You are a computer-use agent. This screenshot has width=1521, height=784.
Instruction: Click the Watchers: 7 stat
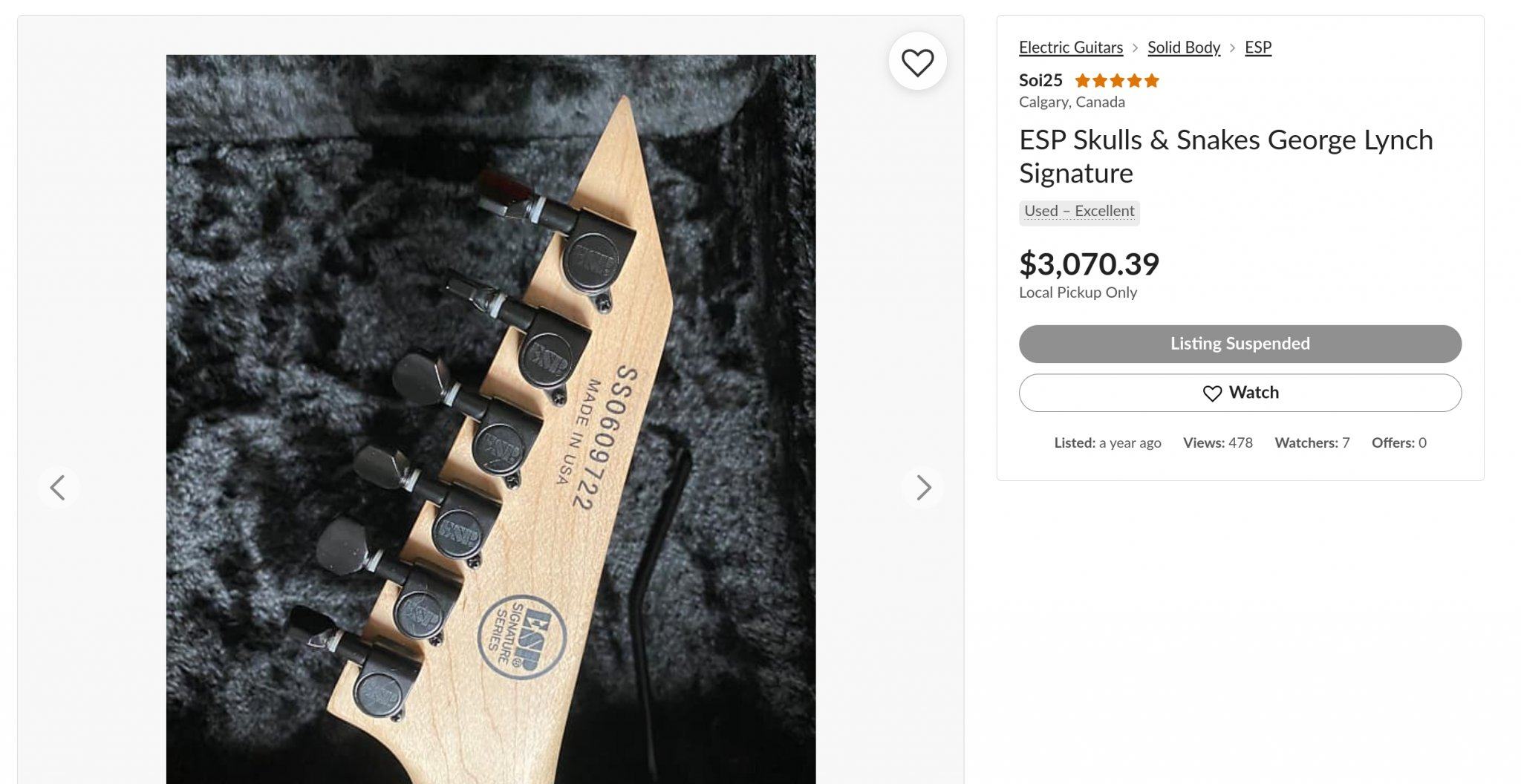pos(1312,443)
